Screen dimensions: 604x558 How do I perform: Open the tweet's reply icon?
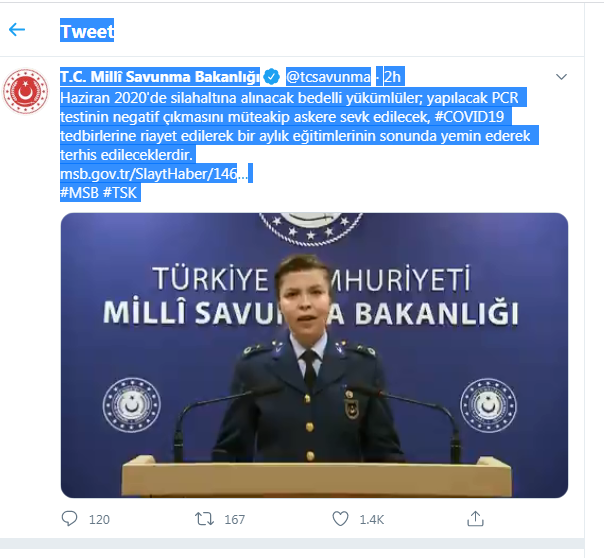pos(69,519)
